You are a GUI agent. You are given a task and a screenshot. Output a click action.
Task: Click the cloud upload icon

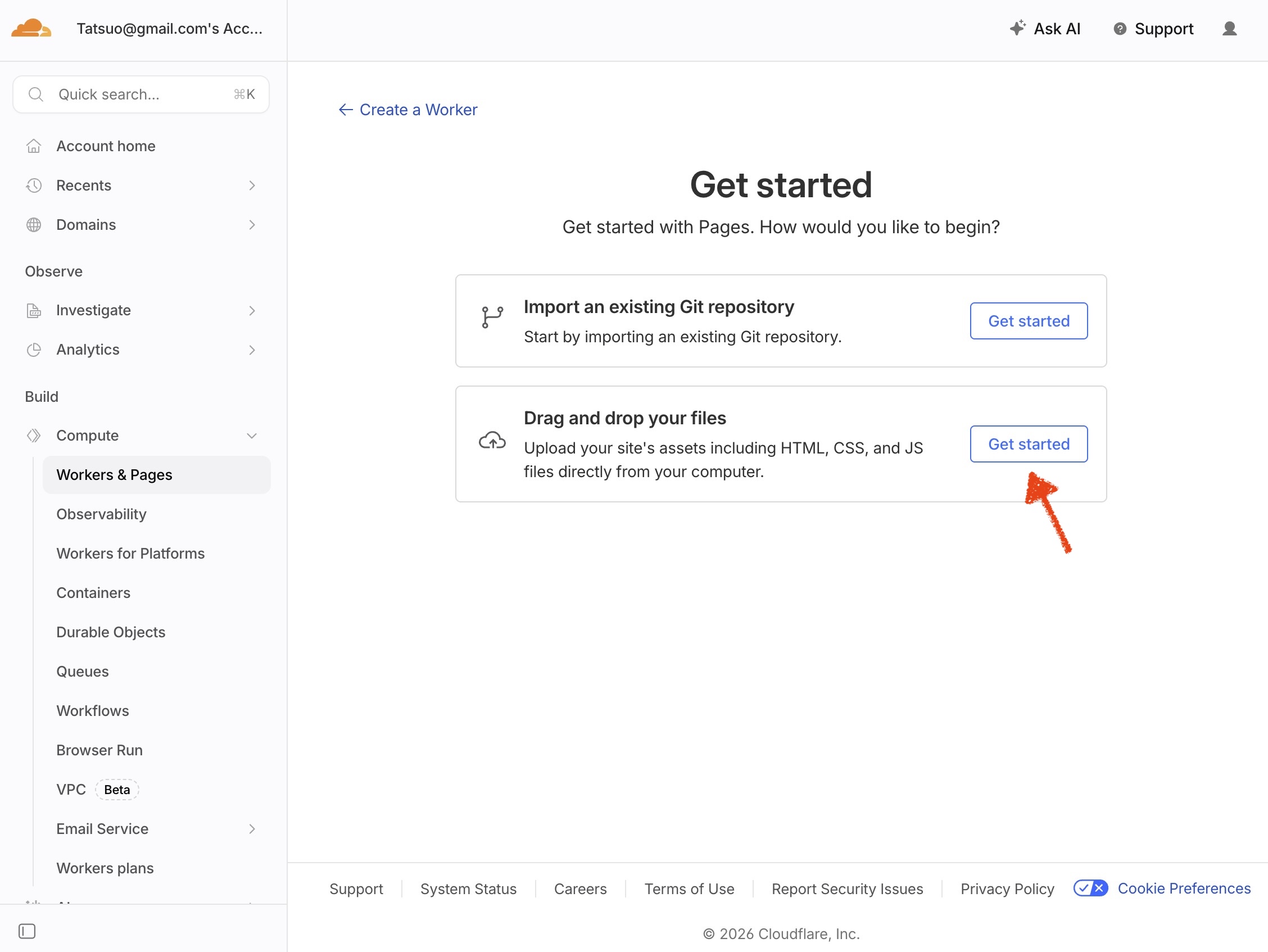click(492, 441)
